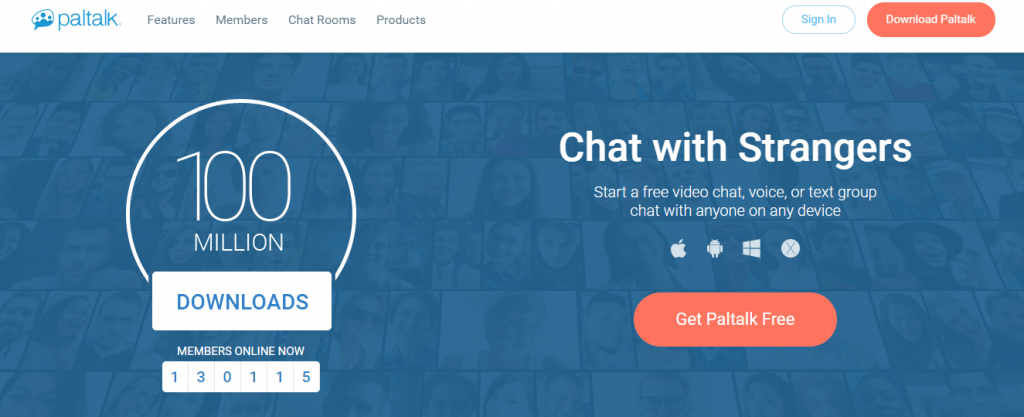Click the MILLION text in the circle

[x=239, y=242]
